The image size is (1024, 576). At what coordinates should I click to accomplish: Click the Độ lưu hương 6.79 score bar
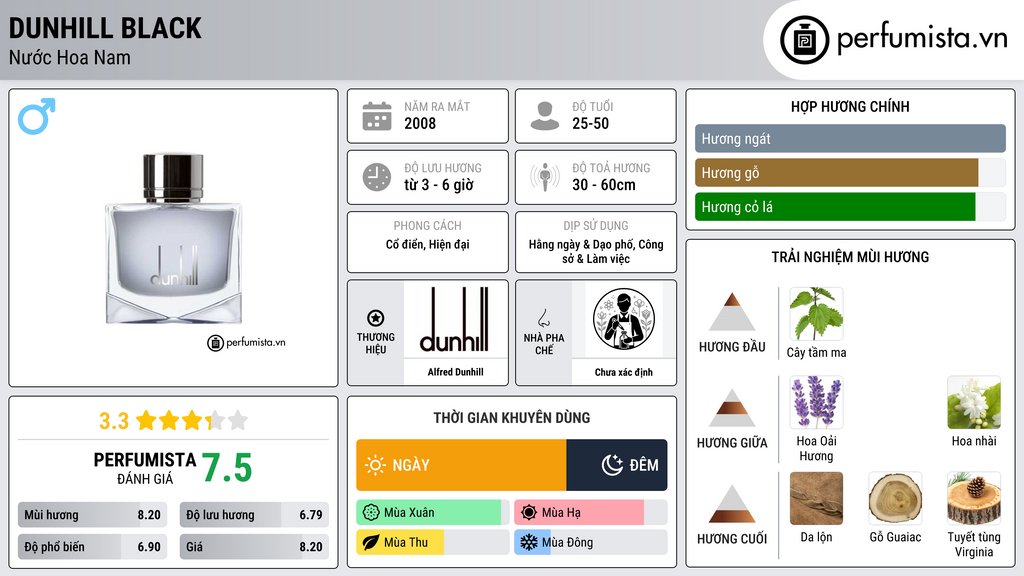[254, 515]
